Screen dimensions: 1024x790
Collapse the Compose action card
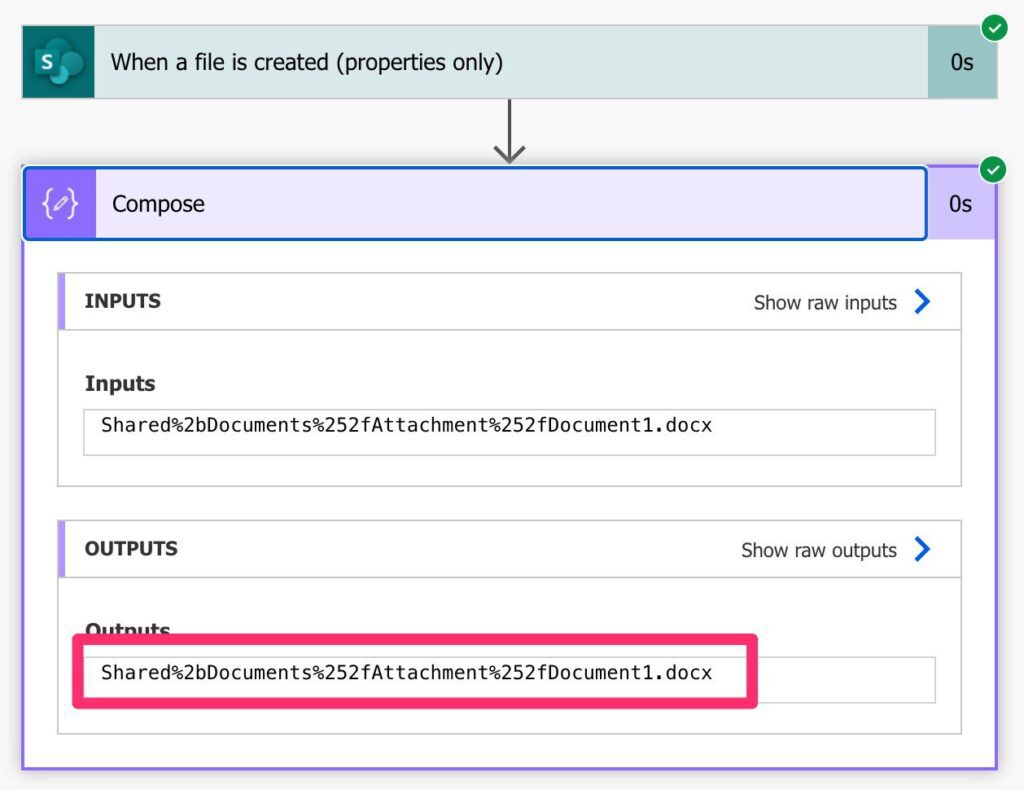[400, 203]
